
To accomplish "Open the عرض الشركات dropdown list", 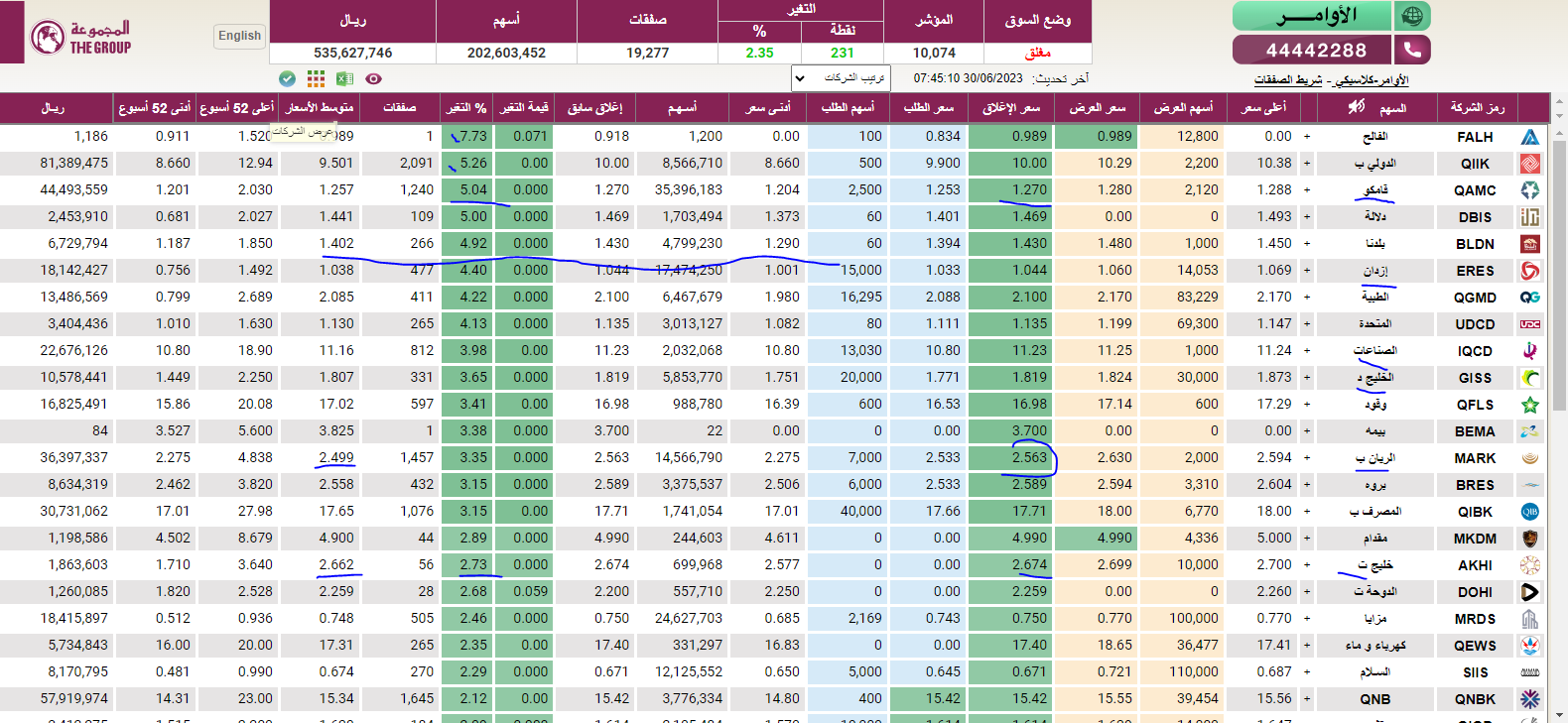I will point(841,77).
